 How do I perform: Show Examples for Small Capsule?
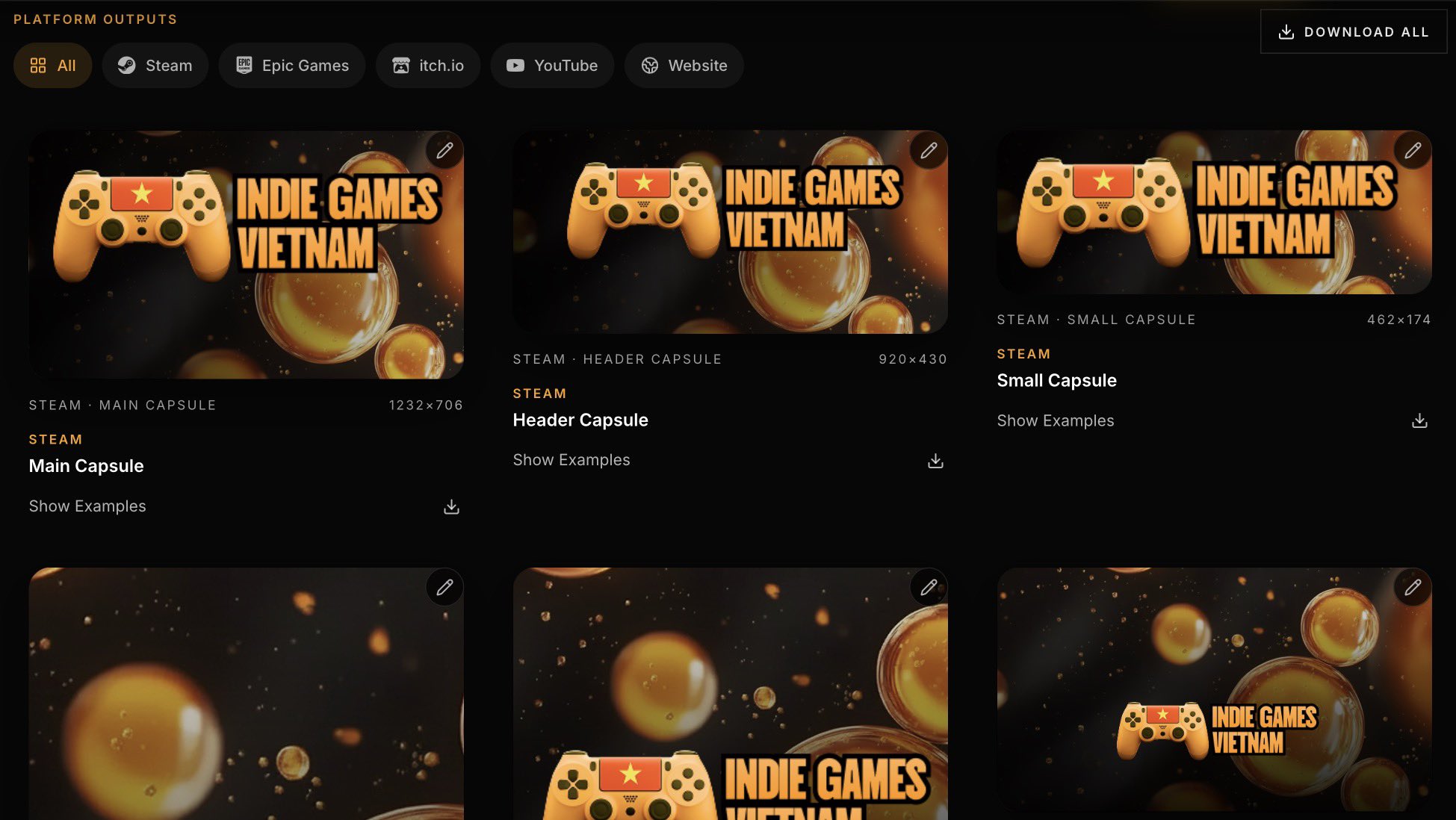point(1056,420)
